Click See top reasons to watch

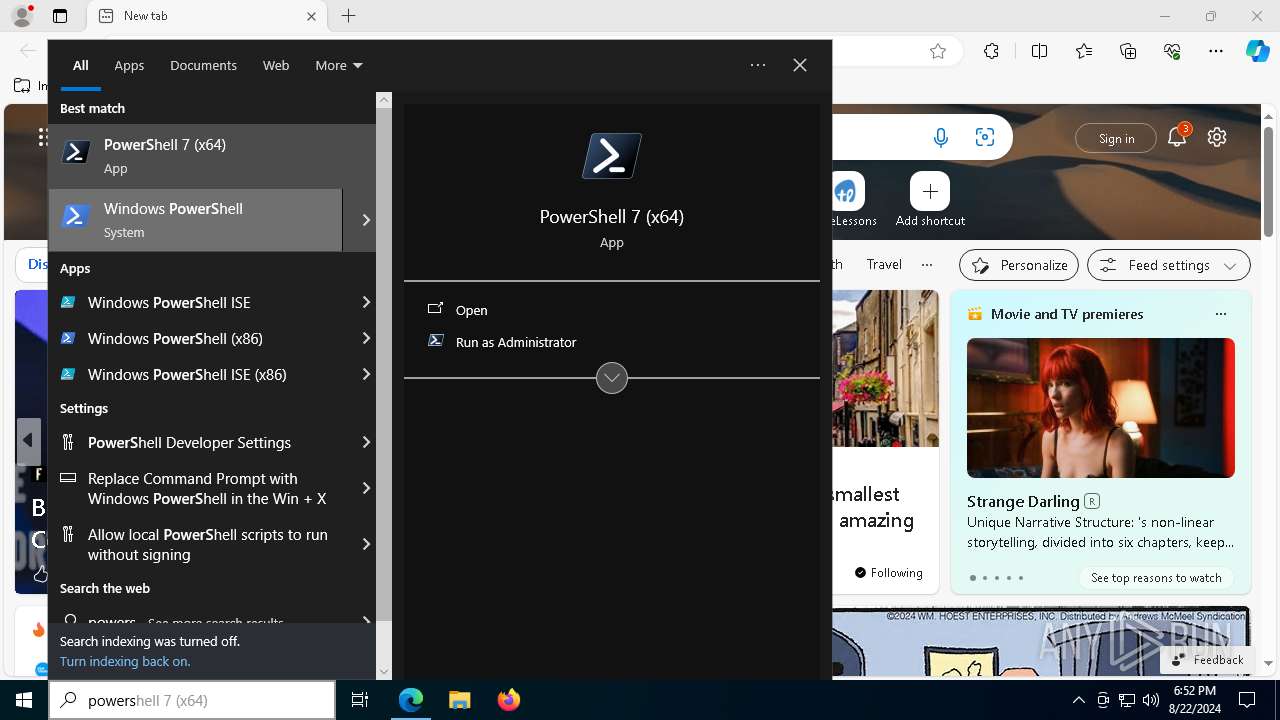[1156, 578]
